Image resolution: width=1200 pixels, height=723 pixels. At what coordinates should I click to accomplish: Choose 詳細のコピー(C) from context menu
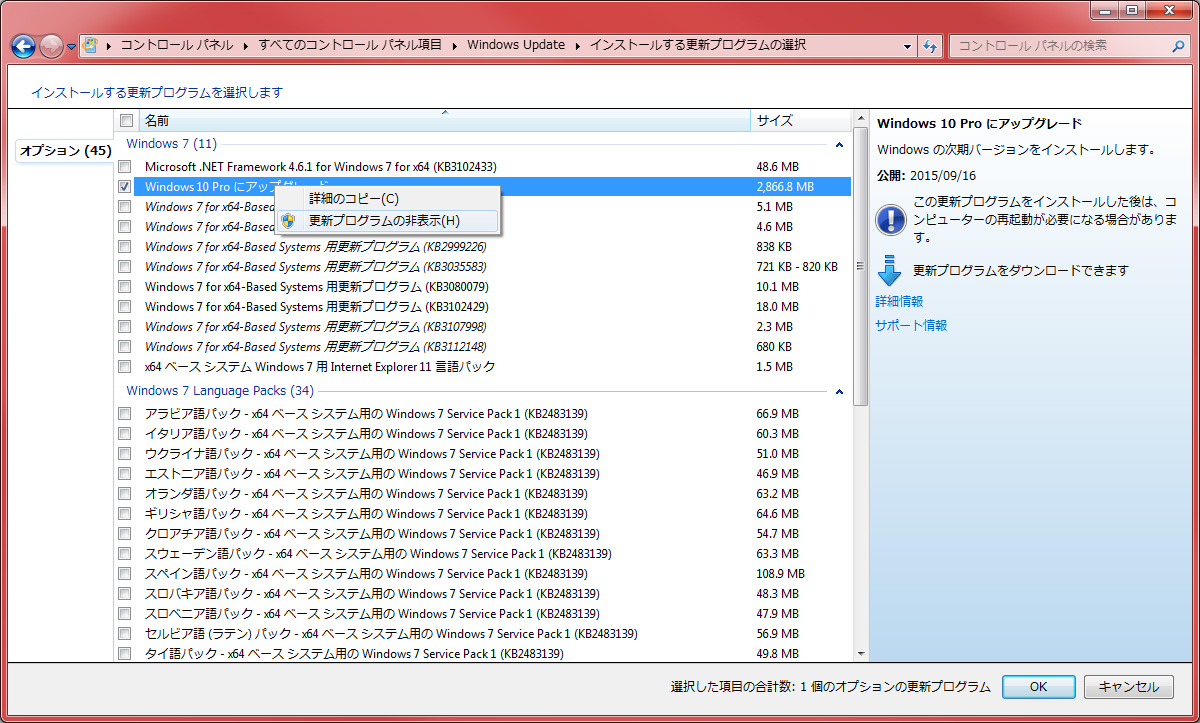click(x=387, y=199)
